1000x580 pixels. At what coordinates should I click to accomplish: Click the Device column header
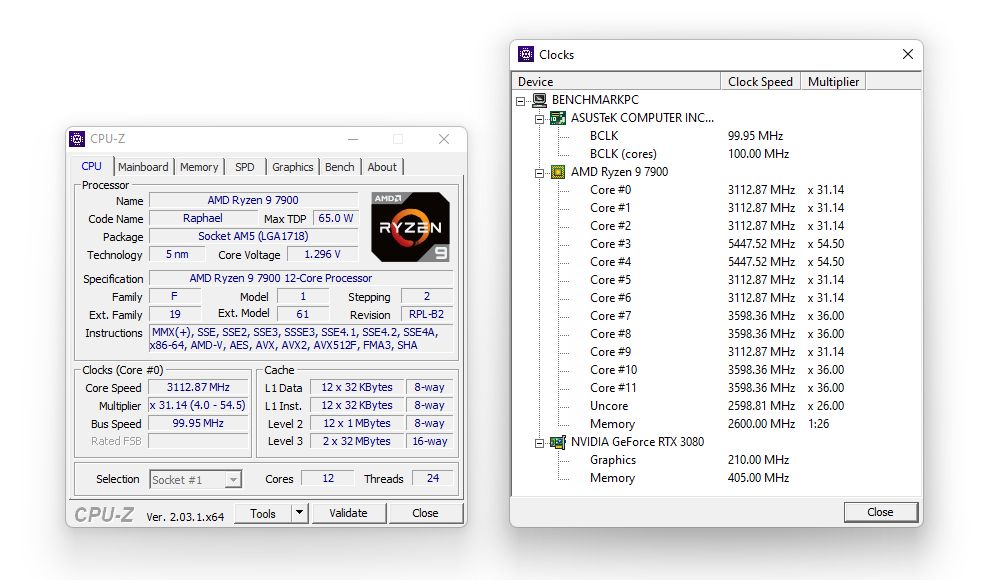616,81
